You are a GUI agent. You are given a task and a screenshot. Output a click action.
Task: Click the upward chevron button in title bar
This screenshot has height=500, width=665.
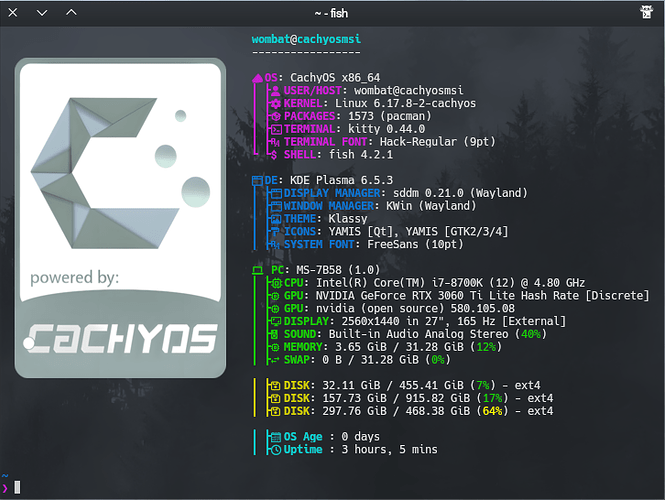point(71,13)
